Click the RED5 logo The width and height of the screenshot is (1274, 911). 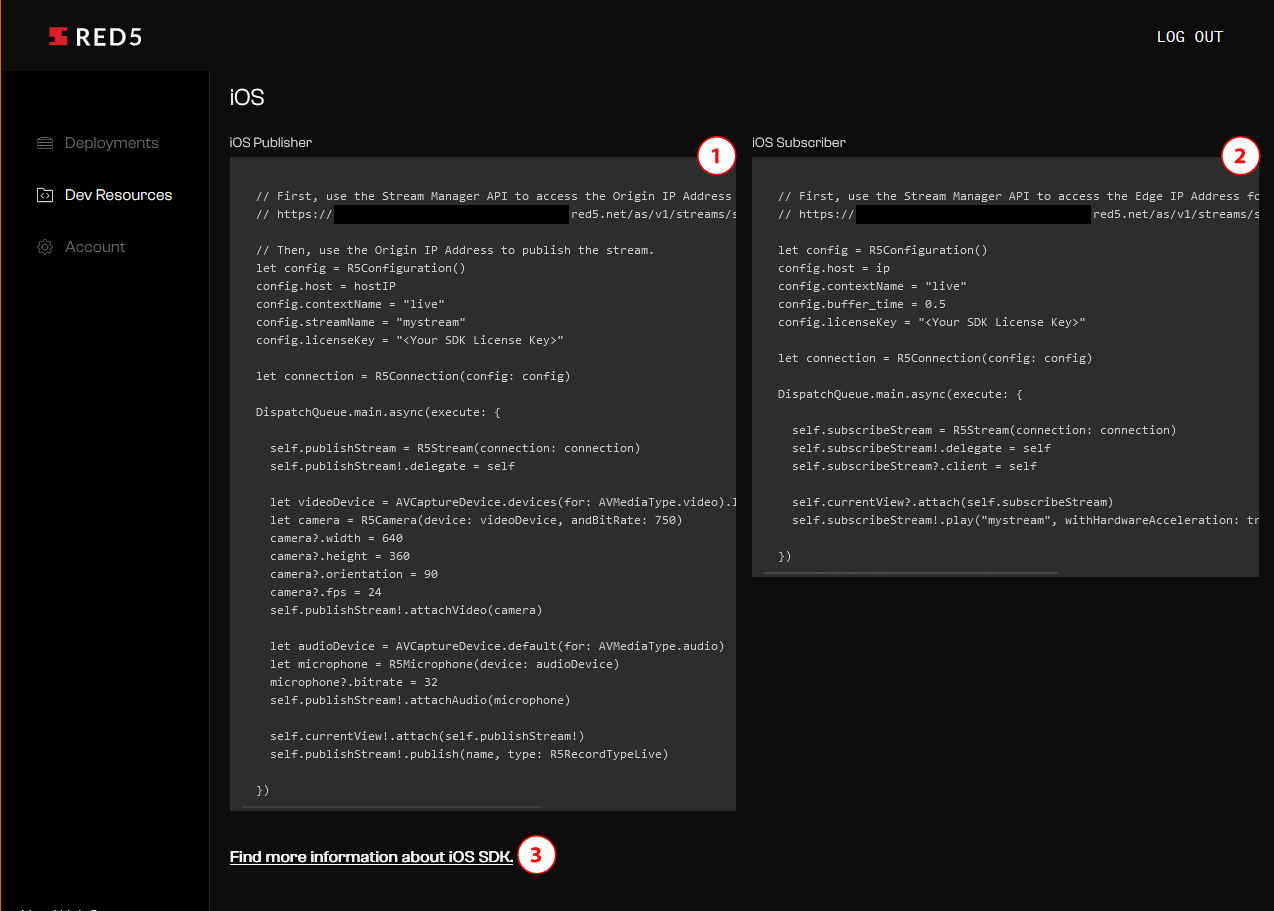[95, 37]
